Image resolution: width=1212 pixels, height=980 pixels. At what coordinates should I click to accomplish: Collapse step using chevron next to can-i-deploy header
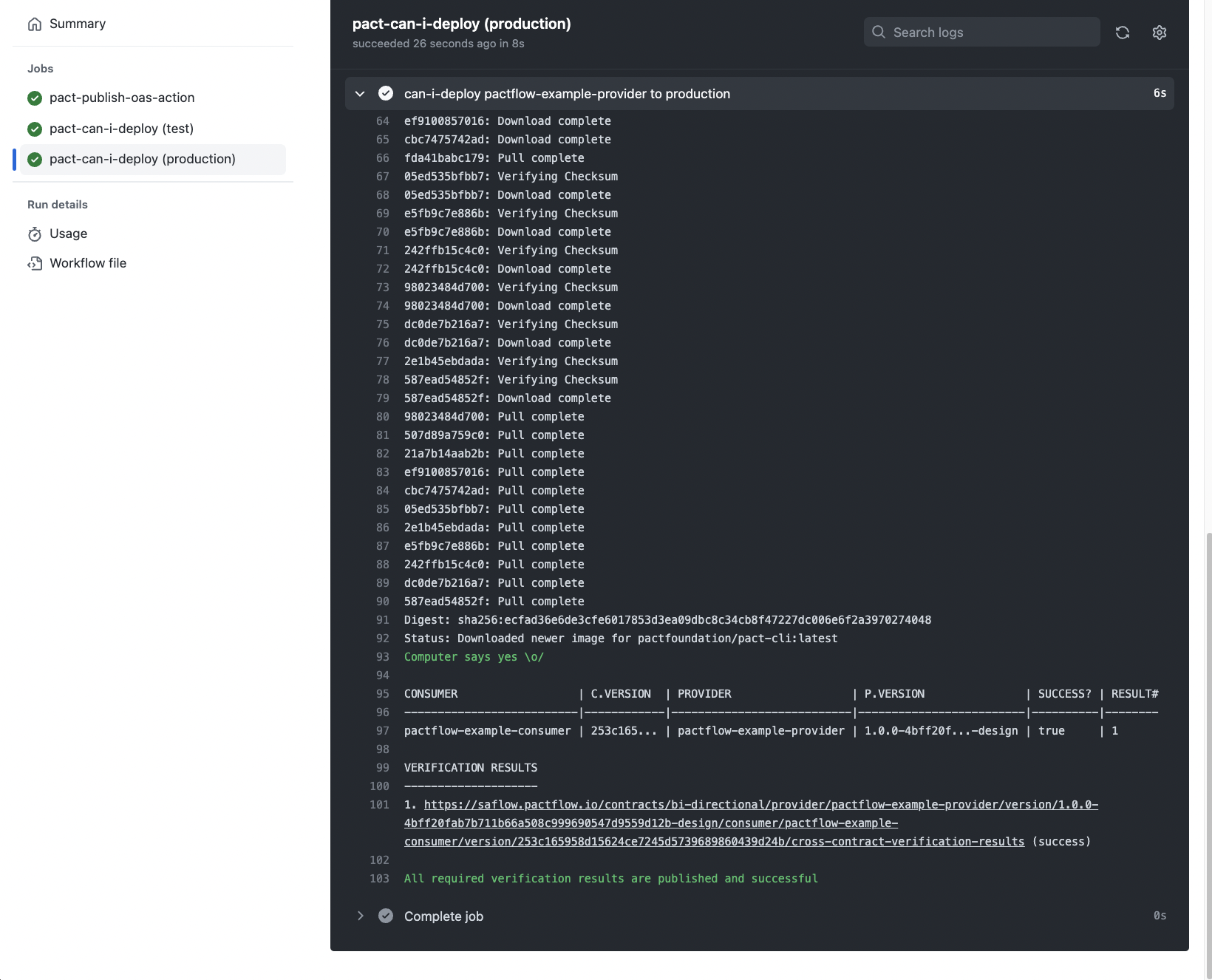coord(360,93)
